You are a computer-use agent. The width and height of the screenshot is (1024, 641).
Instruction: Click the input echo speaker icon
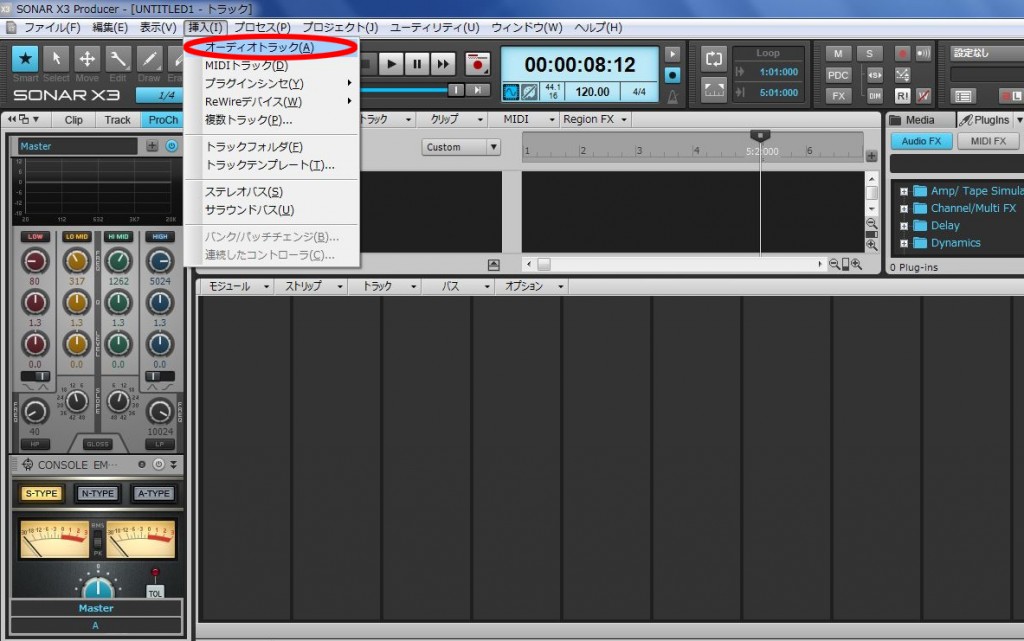[x=923, y=54]
